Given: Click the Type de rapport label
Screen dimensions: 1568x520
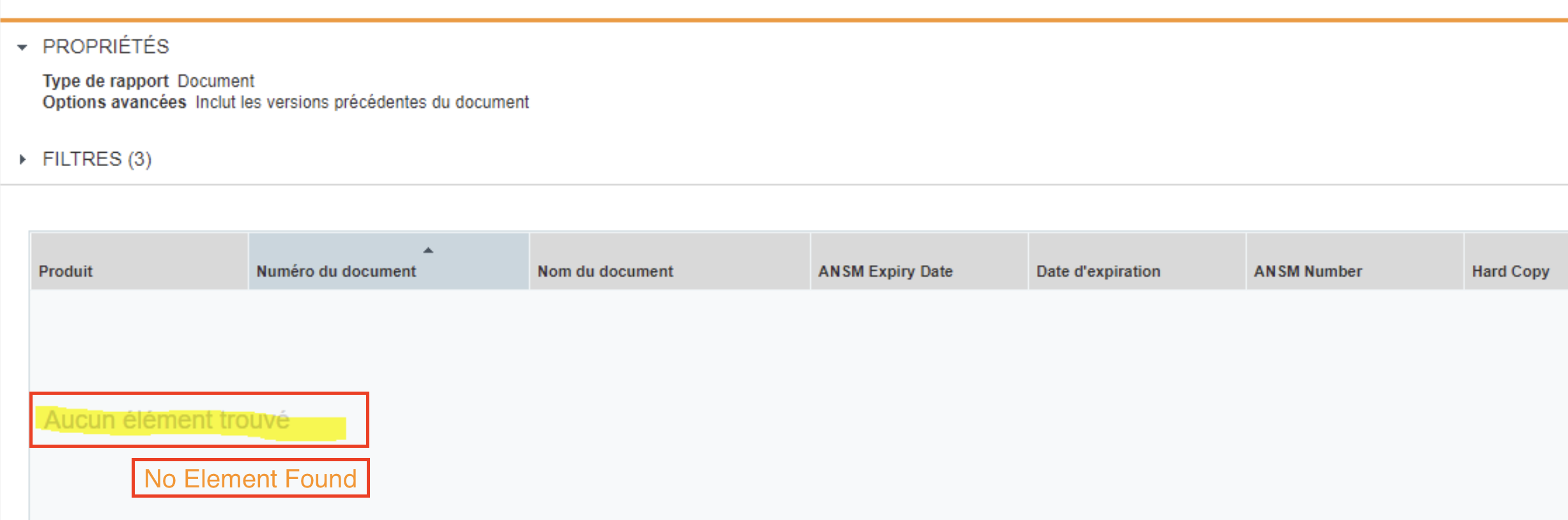Looking at the screenshot, I should 105,81.
